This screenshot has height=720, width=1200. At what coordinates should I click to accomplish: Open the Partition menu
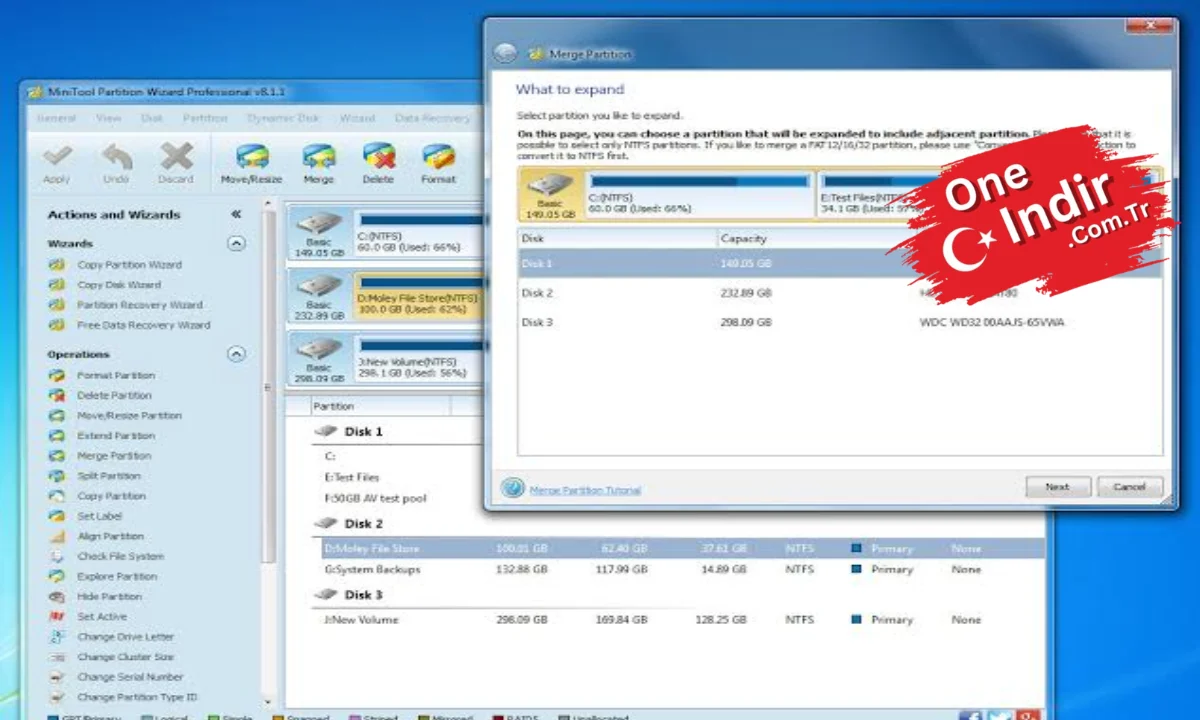(205, 118)
